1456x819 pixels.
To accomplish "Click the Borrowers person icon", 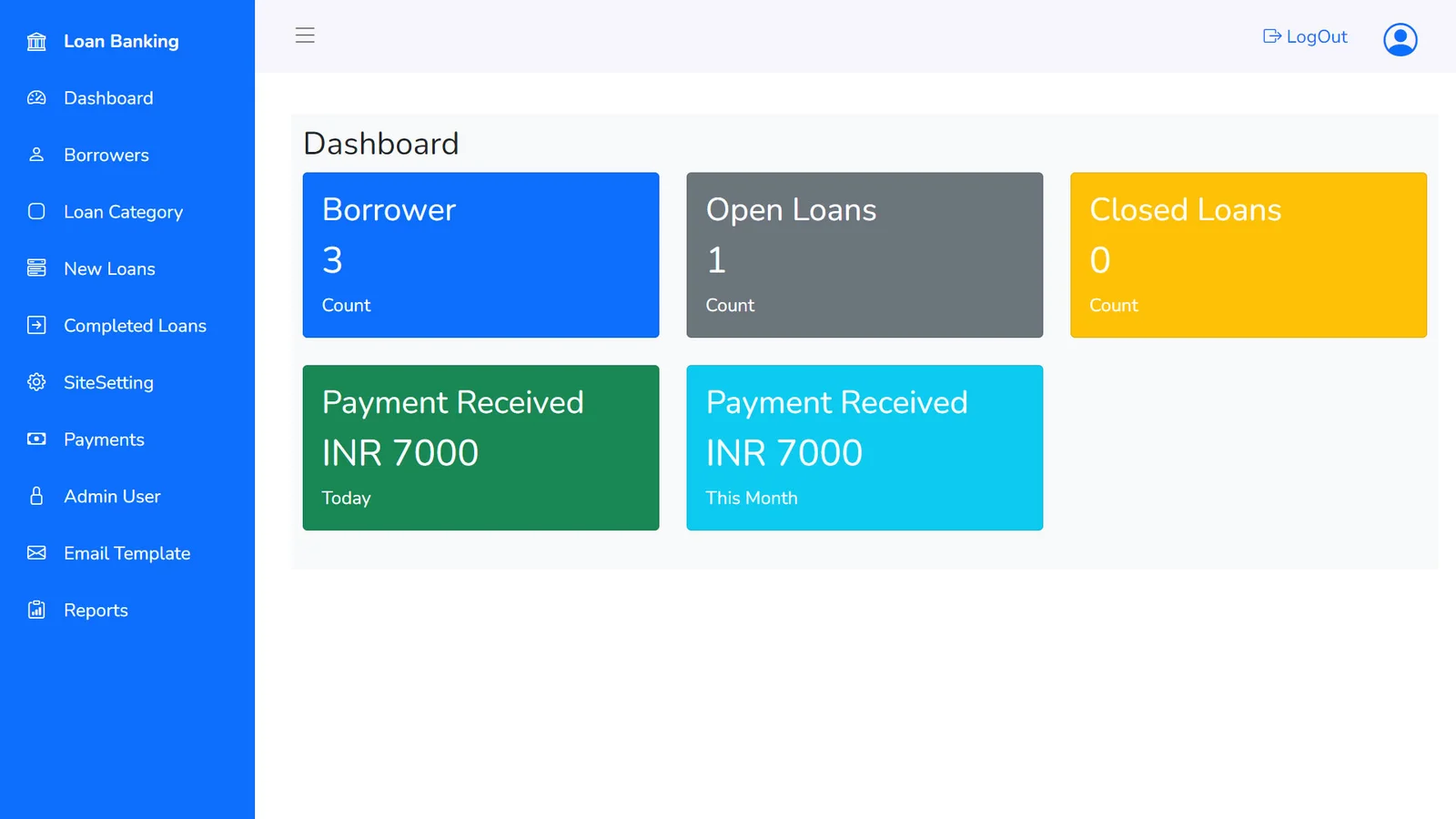I will pyautogui.click(x=36, y=155).
